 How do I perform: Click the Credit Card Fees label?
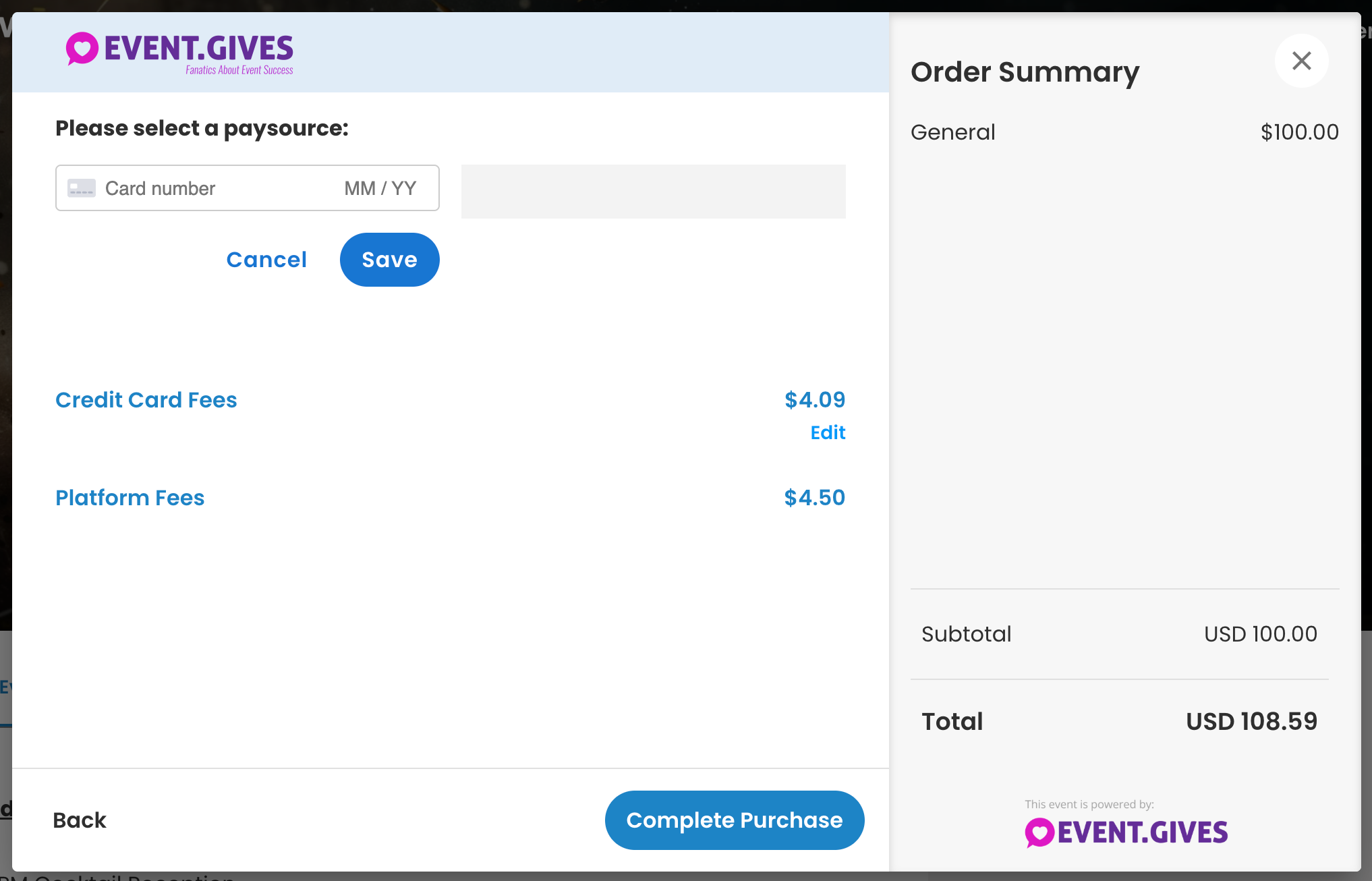click(146, 400)
